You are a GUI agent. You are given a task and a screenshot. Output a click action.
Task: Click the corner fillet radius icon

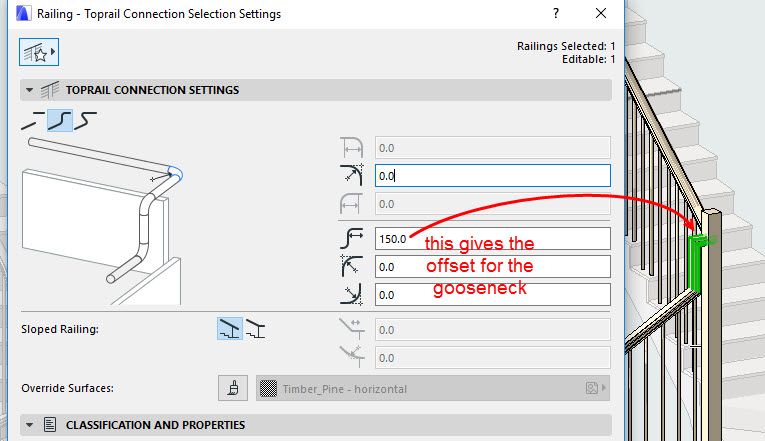tap(352, 176)
